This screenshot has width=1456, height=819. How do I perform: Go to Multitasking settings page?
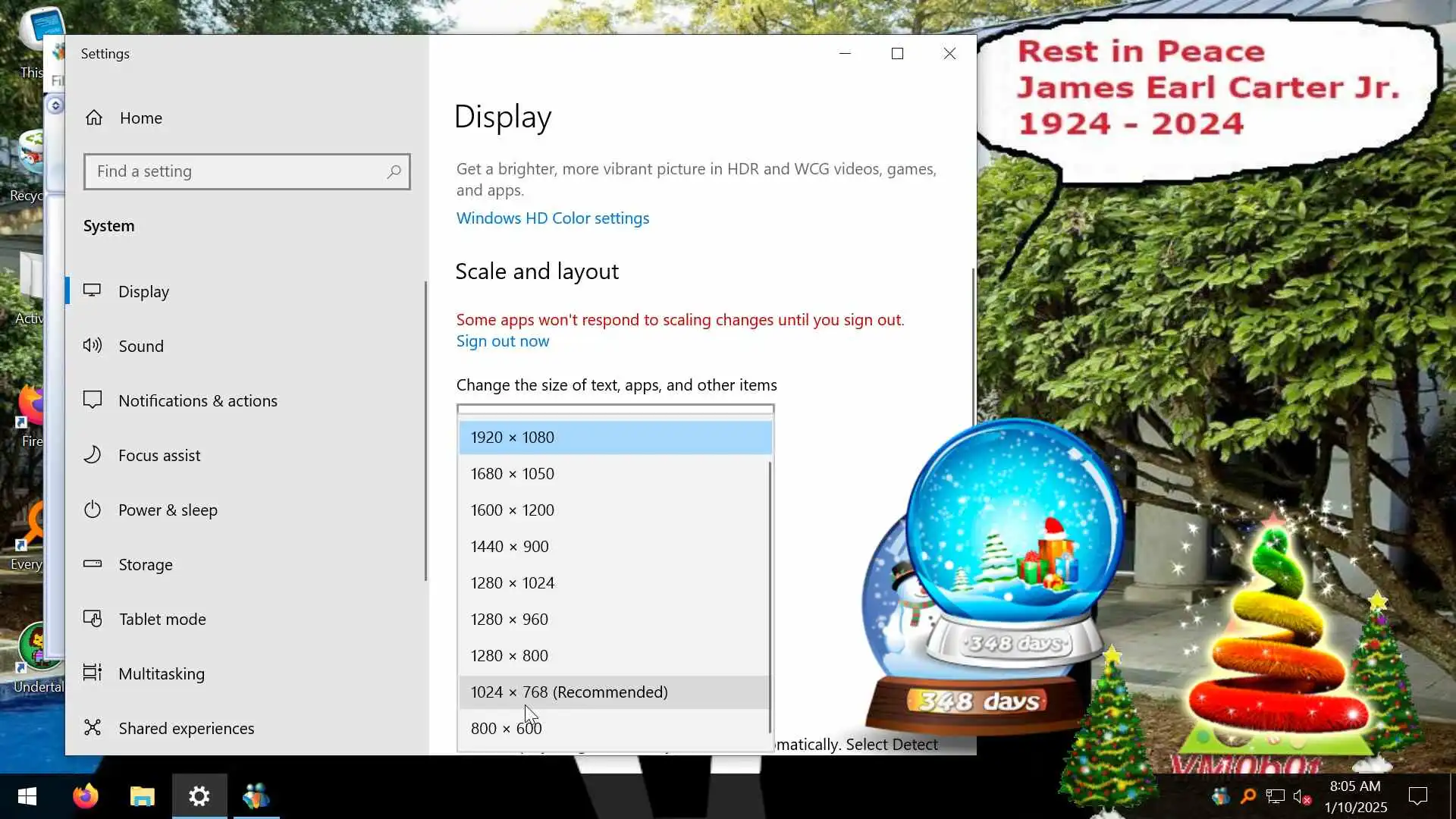[x=161, y=673]
